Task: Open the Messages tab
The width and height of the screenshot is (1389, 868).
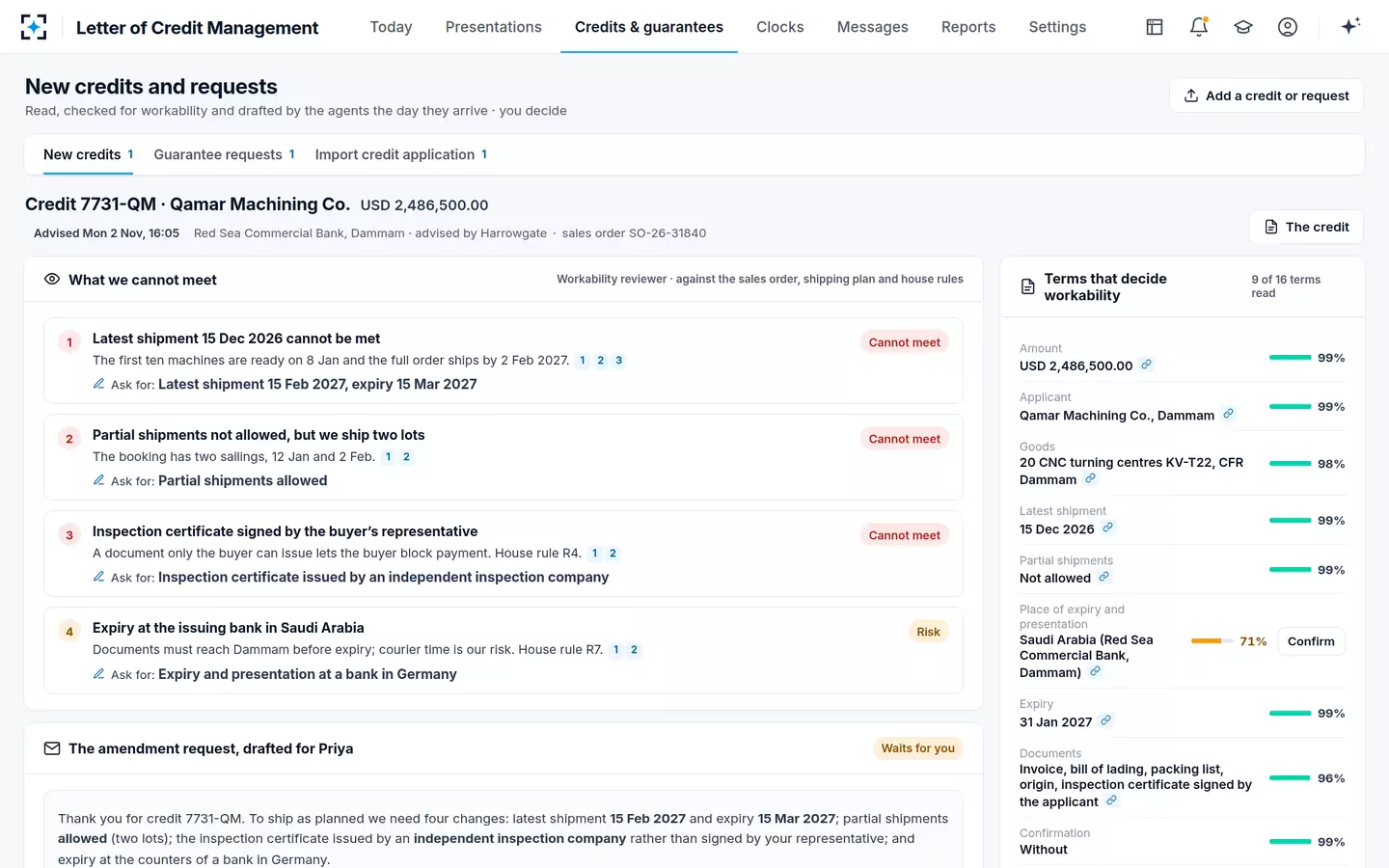Action: click(873, 27)
